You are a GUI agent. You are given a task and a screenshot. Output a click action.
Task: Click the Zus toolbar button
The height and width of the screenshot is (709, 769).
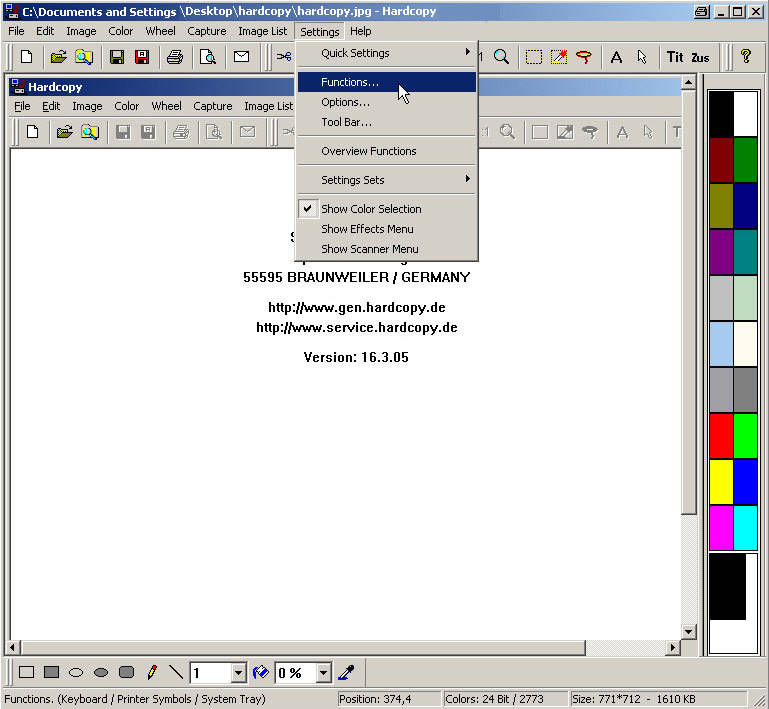click(x=700, y=57)
